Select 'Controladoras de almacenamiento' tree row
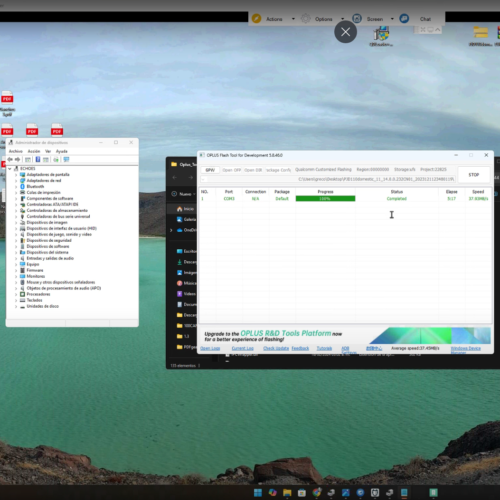Screen dimensions: 500x500 coord(57,211)
